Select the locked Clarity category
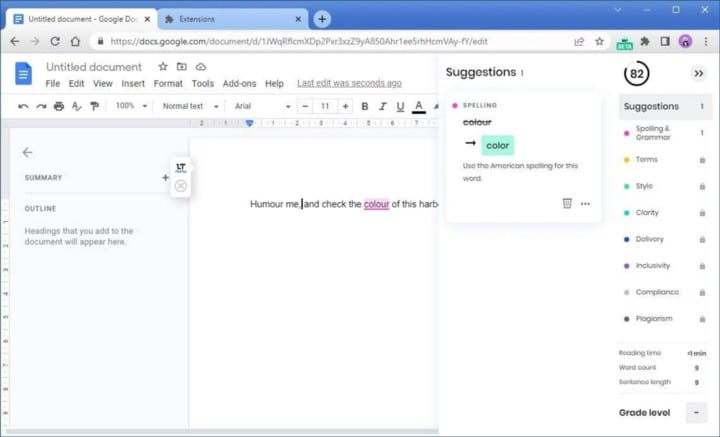720x437 pixels. coord(665,213)
